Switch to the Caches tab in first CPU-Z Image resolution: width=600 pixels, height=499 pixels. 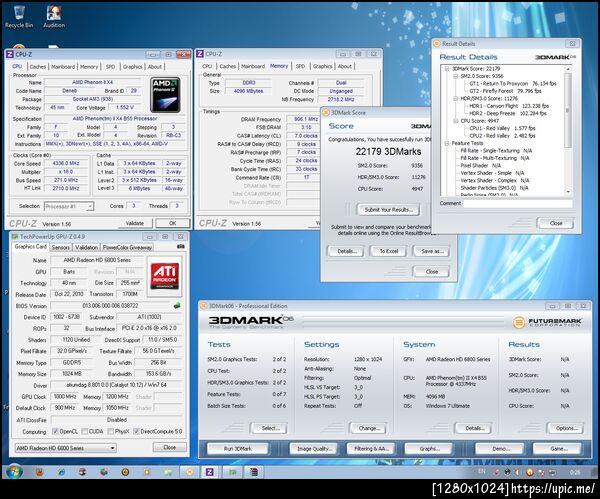[x=38, y=67]
